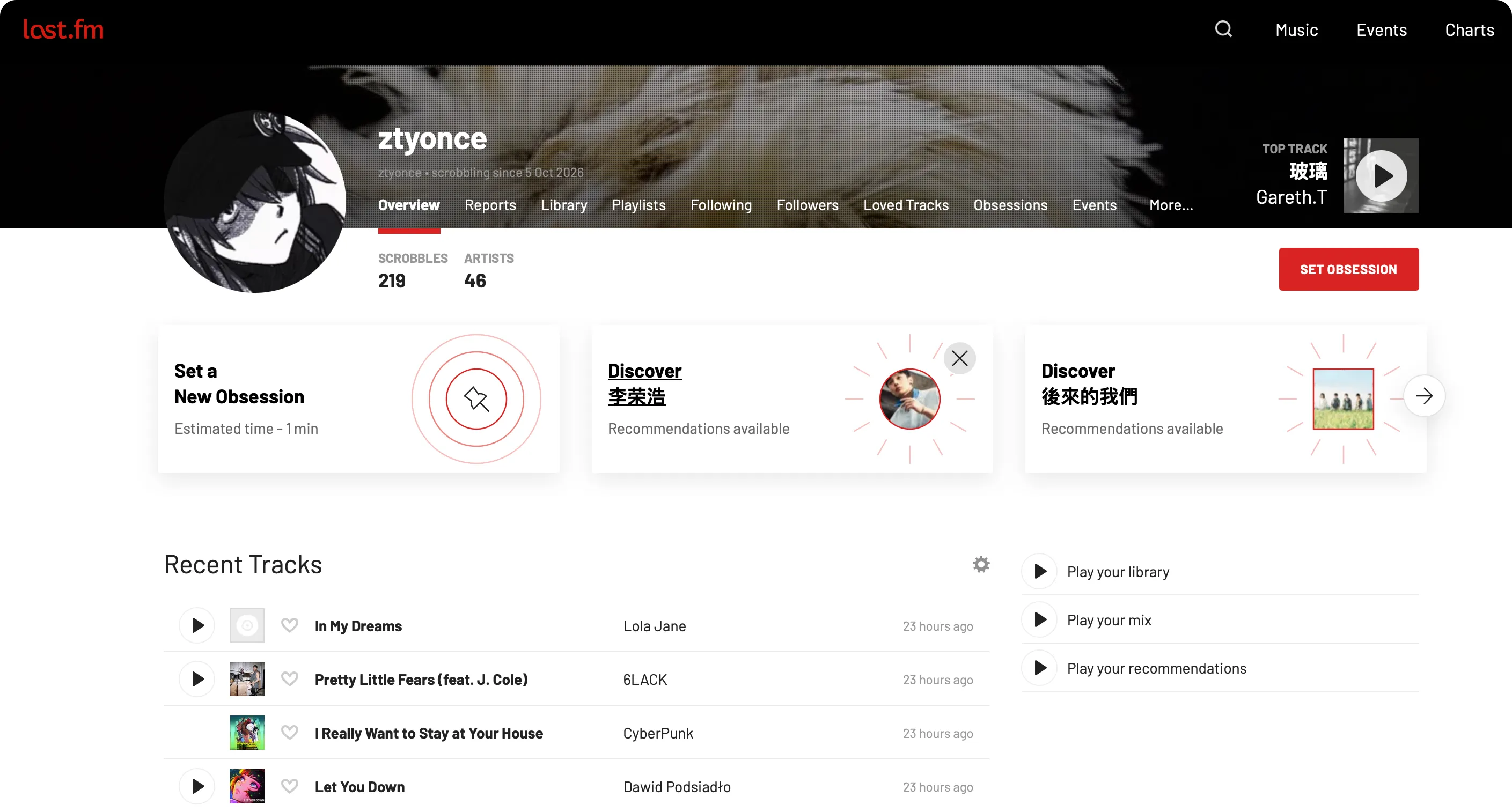Image resolution: width=1512 pixels, height=812 pixels.
Task: Open Recent Tracks settings gear
Action: pos(981,564)
